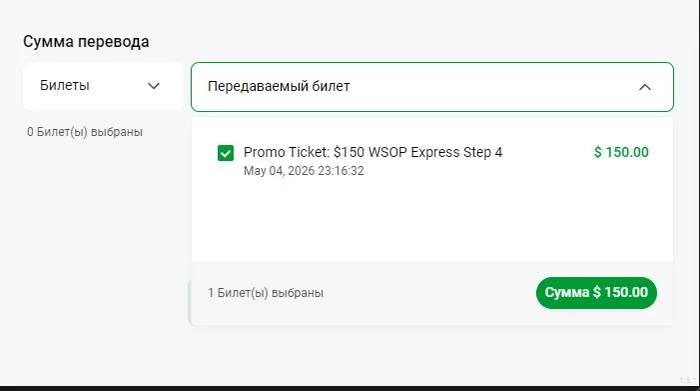700x391 pixels.
Task: Uncheck the Promo Ticket green checkbox
Action: click(x=225, y=153)
